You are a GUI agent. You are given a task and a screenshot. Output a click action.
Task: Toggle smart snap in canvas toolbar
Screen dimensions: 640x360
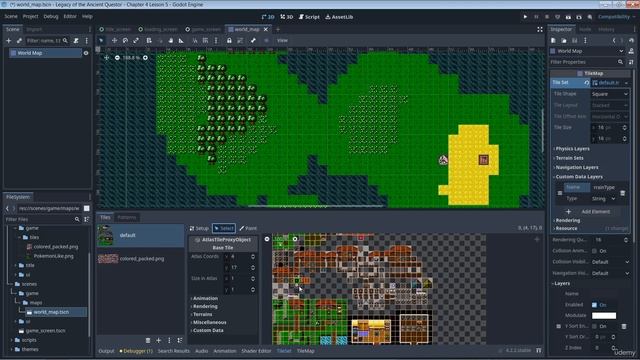coord(195,40)
